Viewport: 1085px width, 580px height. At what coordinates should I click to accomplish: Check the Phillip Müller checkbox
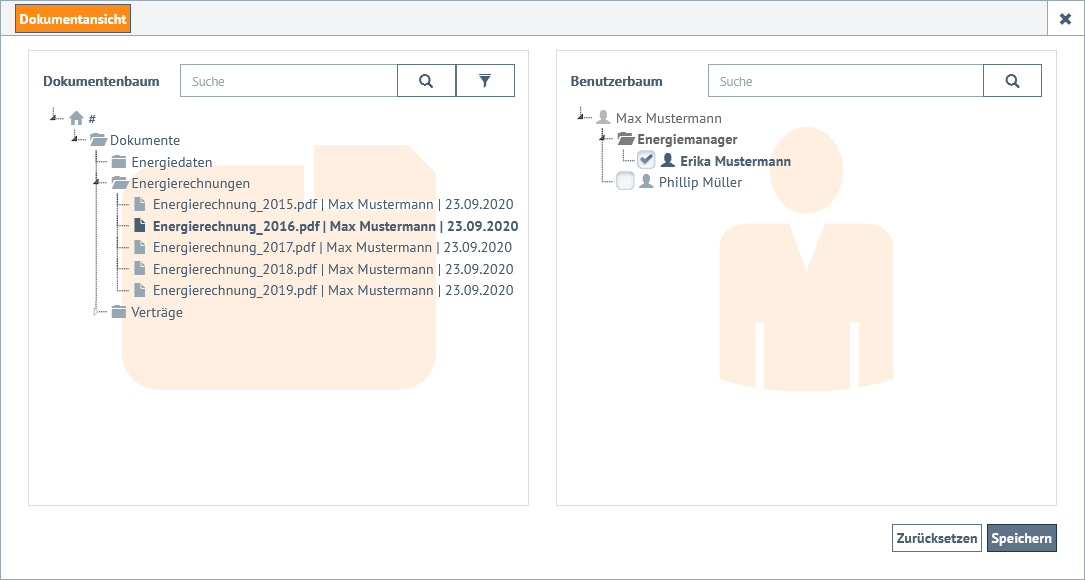coord(625,182)
